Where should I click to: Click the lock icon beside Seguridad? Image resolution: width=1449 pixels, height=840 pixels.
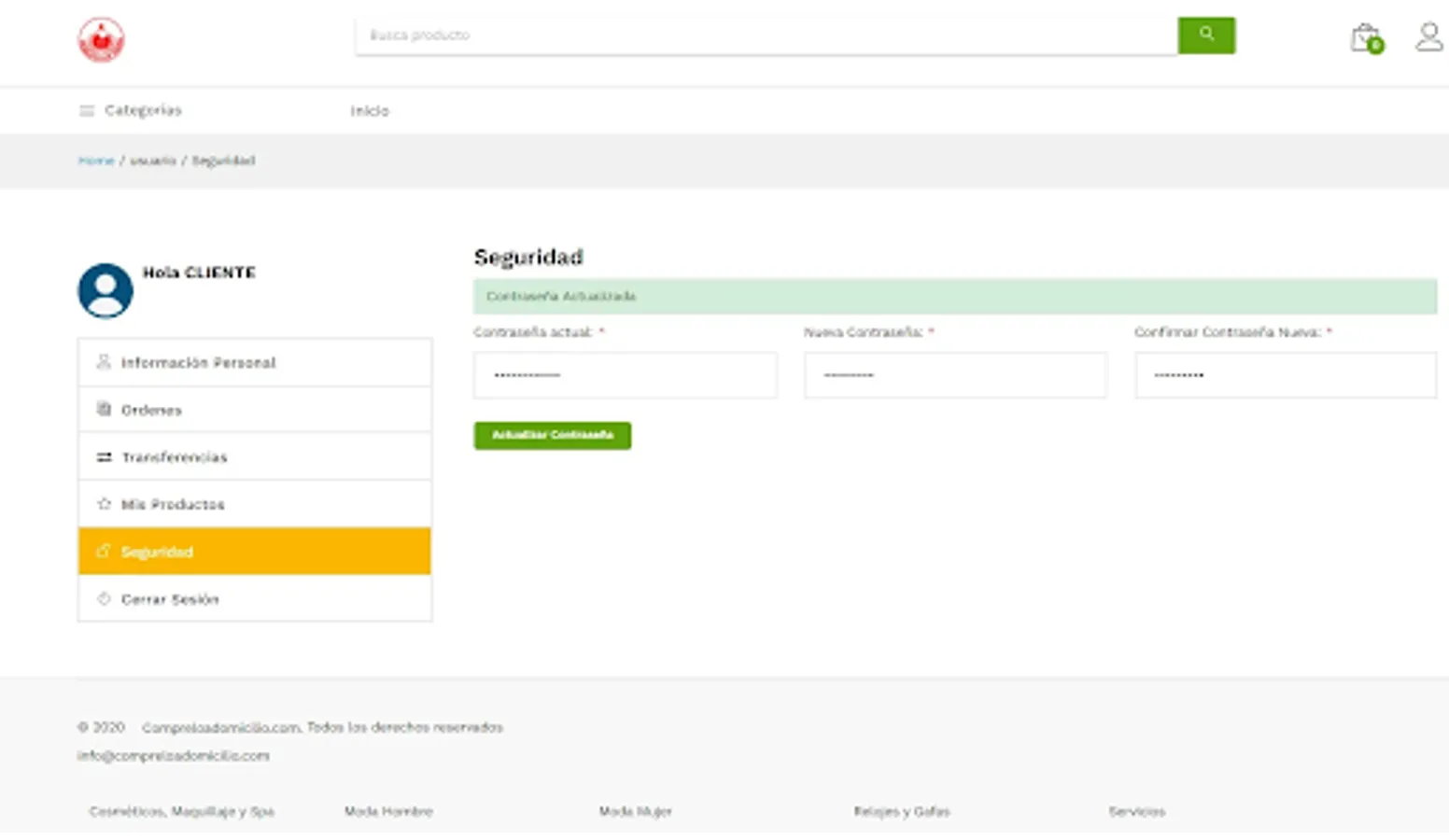[x=104, y=552]
